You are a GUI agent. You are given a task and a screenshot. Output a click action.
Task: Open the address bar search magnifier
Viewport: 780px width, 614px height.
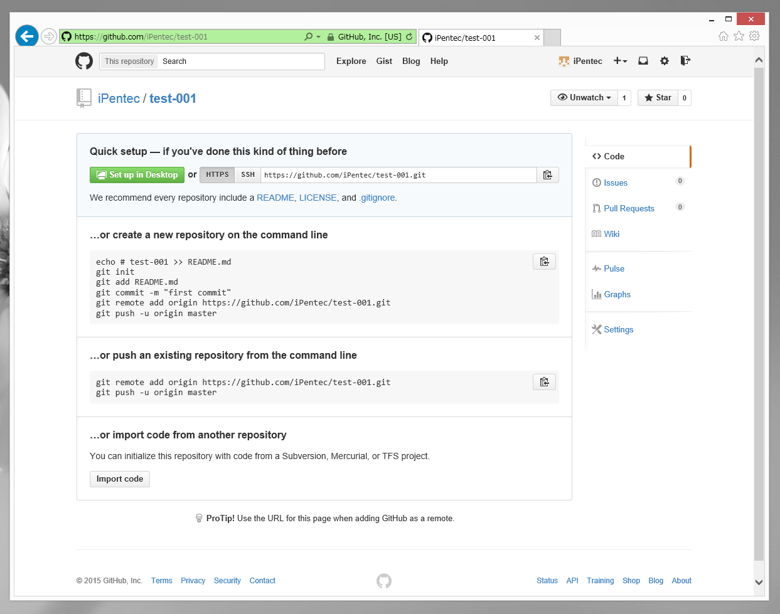click(308, 36)
